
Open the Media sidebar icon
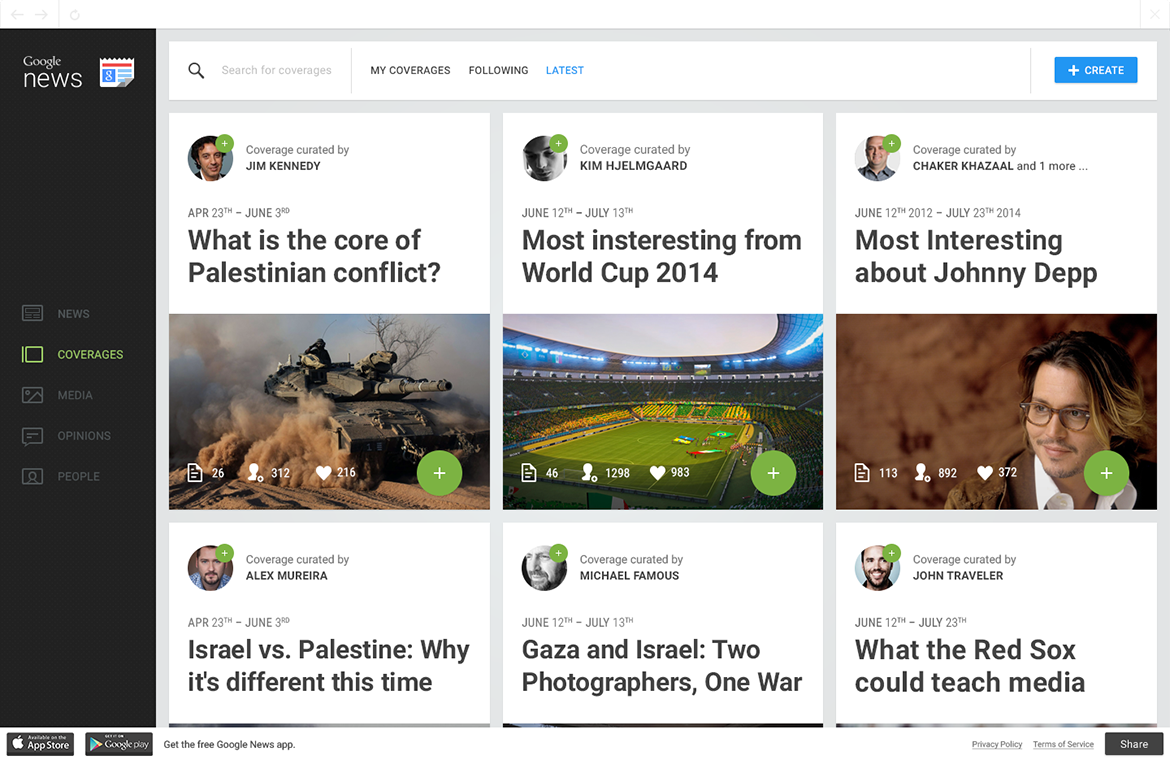click(x=33, y=395)
